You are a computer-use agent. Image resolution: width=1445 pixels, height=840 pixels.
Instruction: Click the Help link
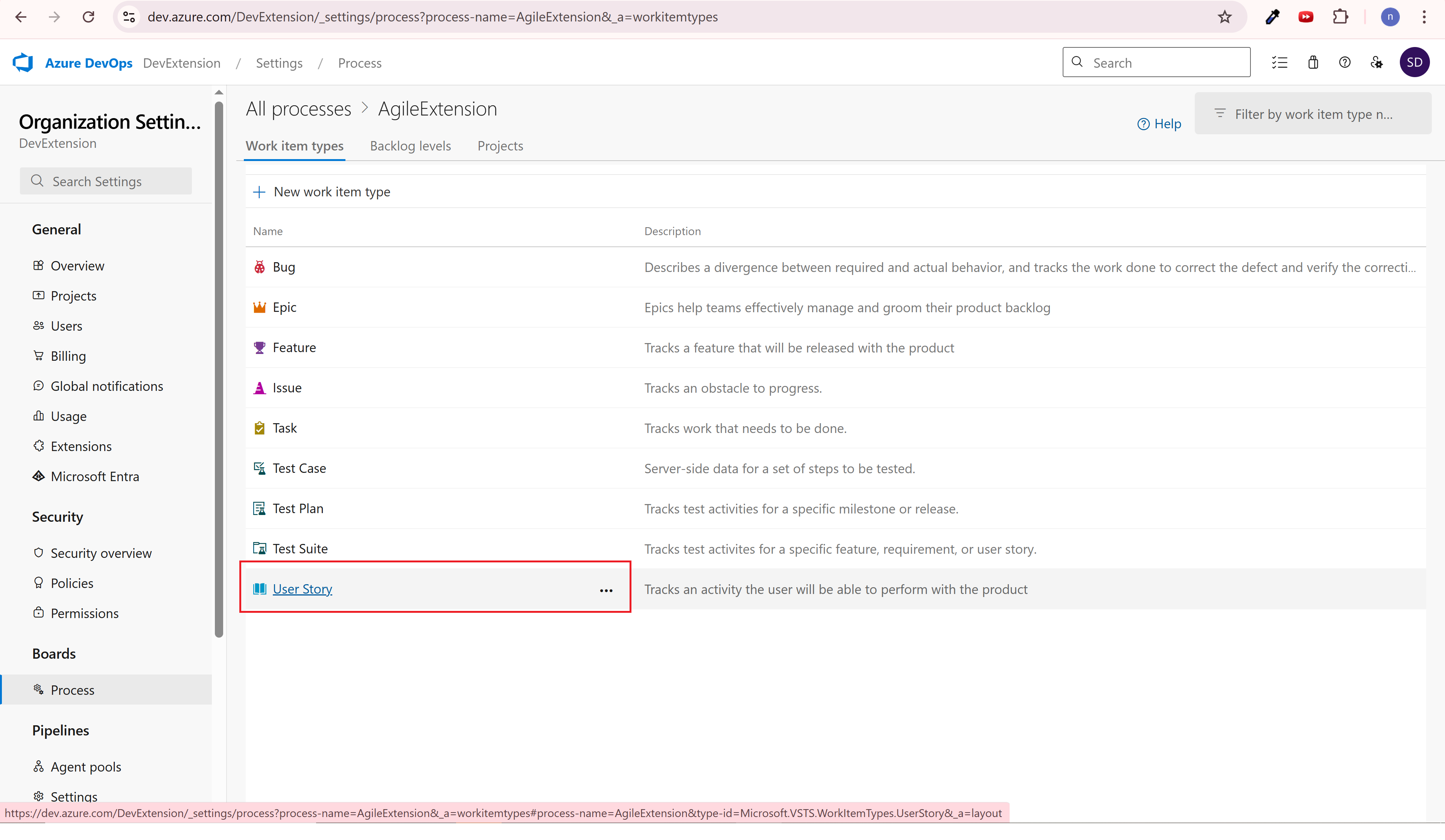[x=1159, y=124]
